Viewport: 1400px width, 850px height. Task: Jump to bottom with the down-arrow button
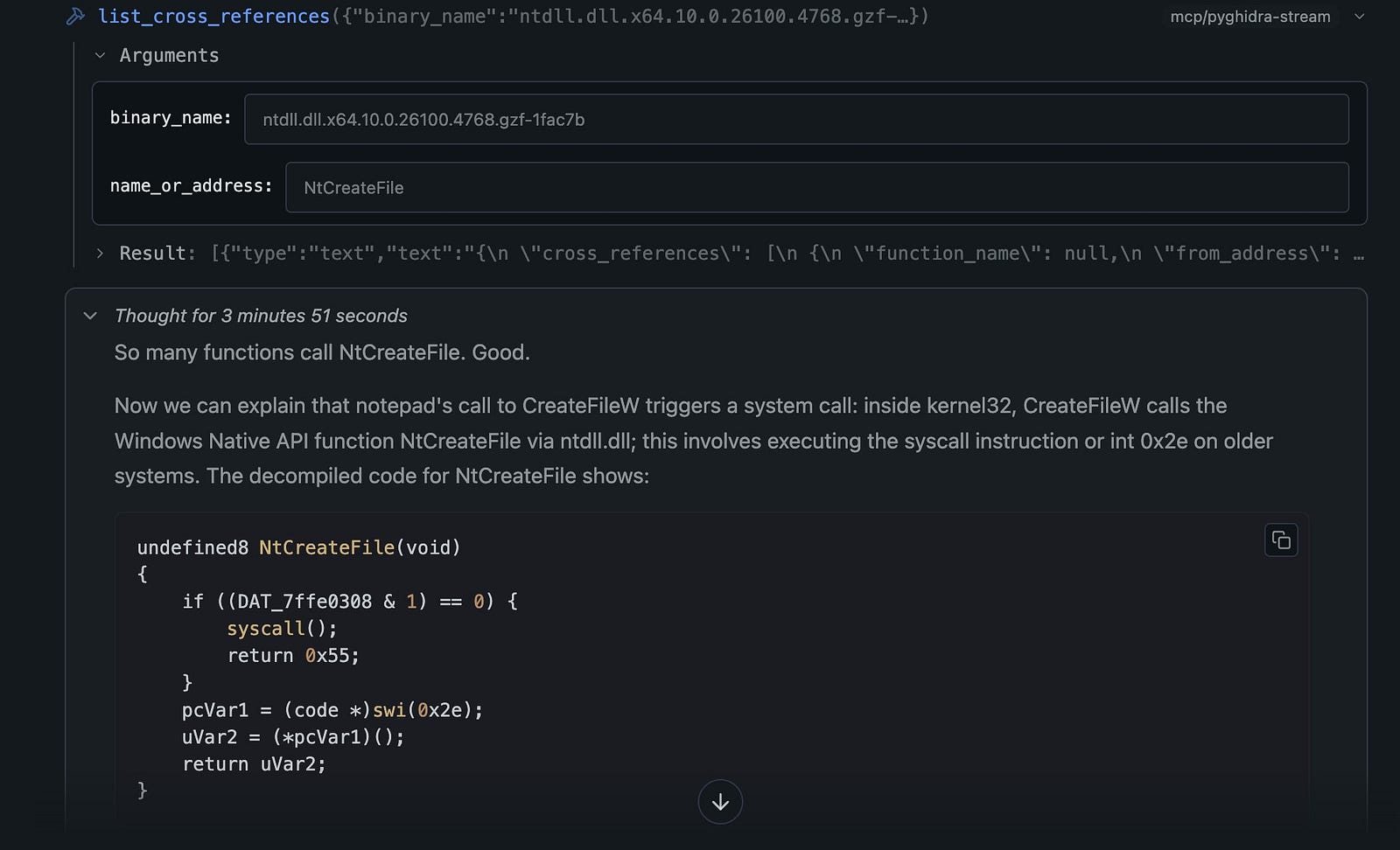720,802
